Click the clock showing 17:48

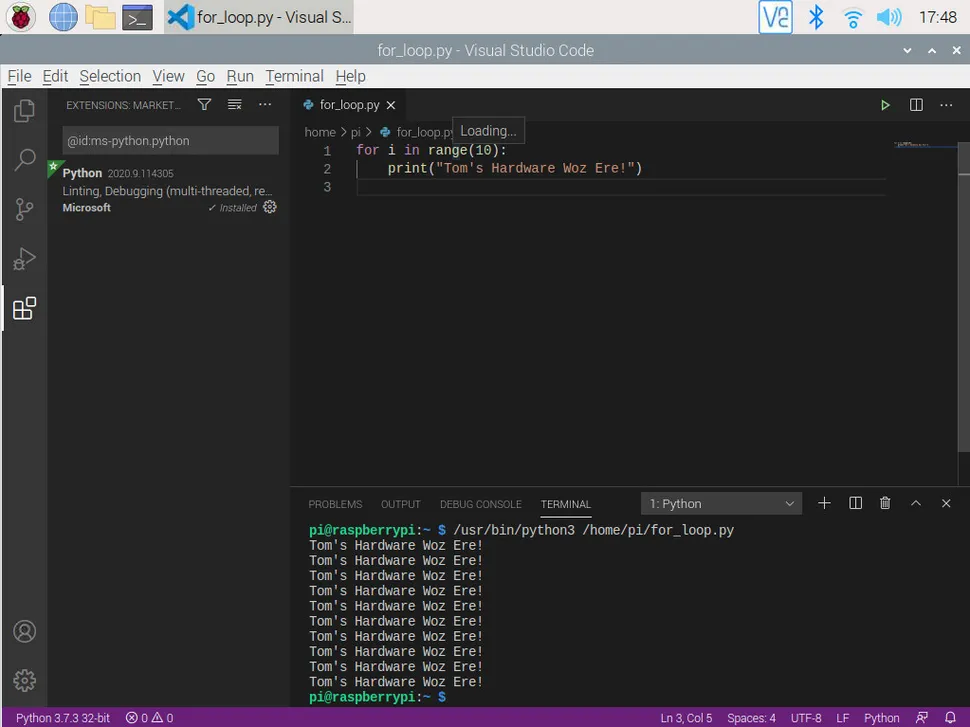point(937,17)
